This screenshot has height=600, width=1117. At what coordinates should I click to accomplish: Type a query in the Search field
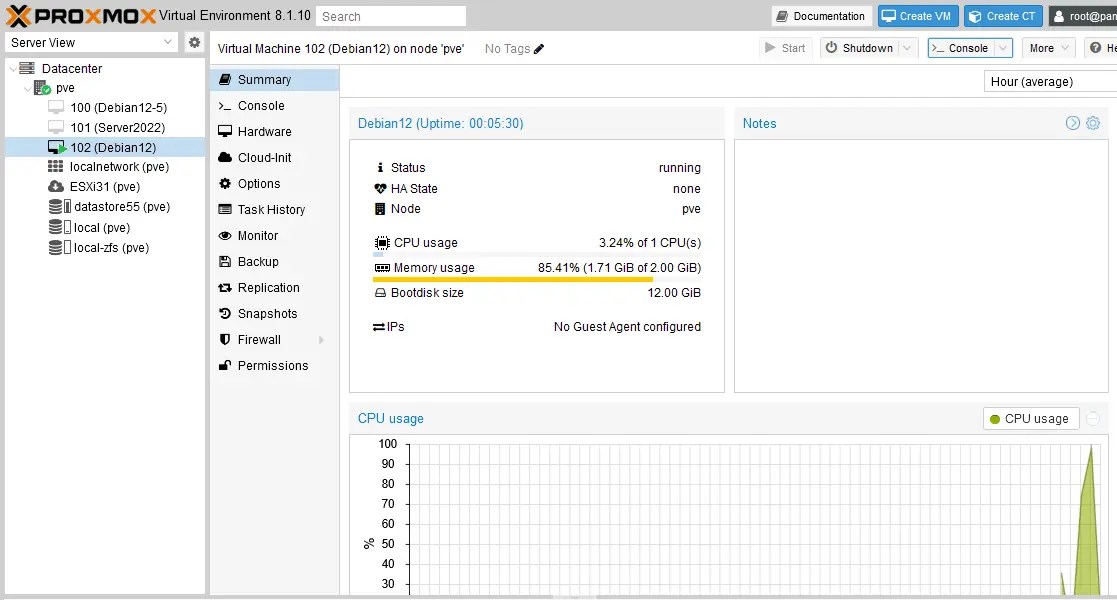tap(390, 16)
